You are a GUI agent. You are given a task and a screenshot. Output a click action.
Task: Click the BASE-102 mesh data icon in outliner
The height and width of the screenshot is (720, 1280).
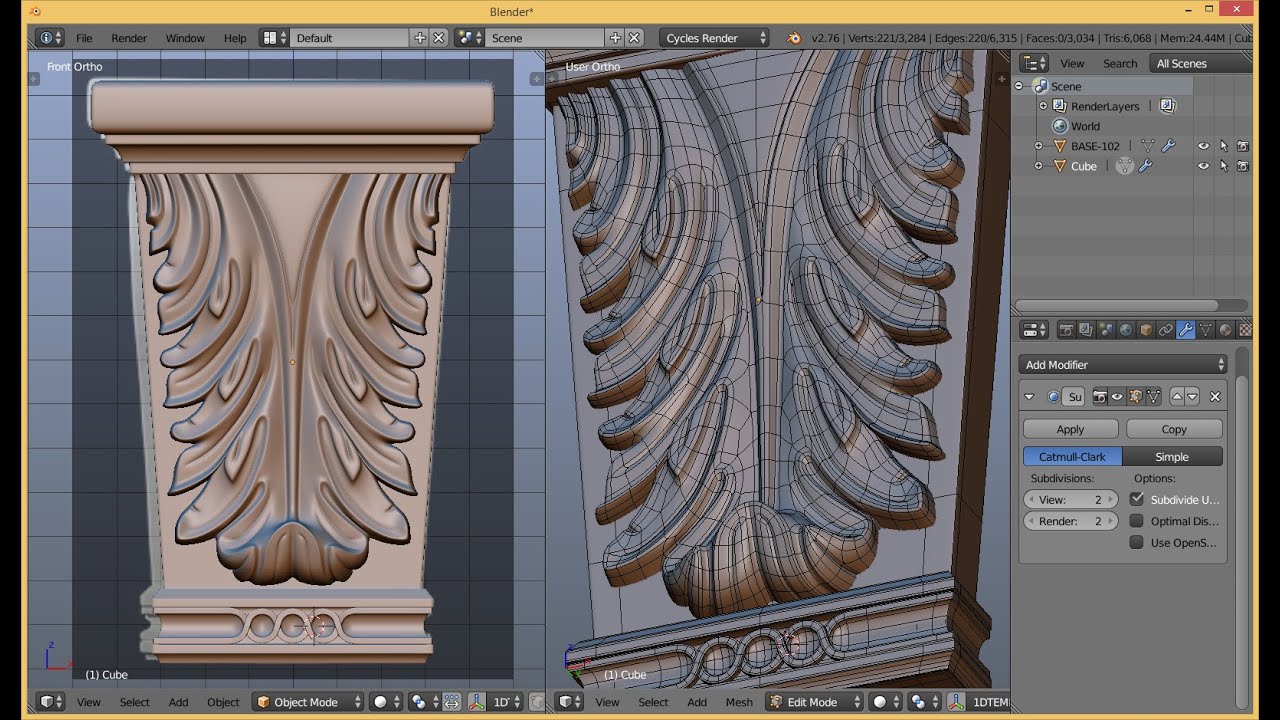pyautogui.click(x=1147, y=146)
